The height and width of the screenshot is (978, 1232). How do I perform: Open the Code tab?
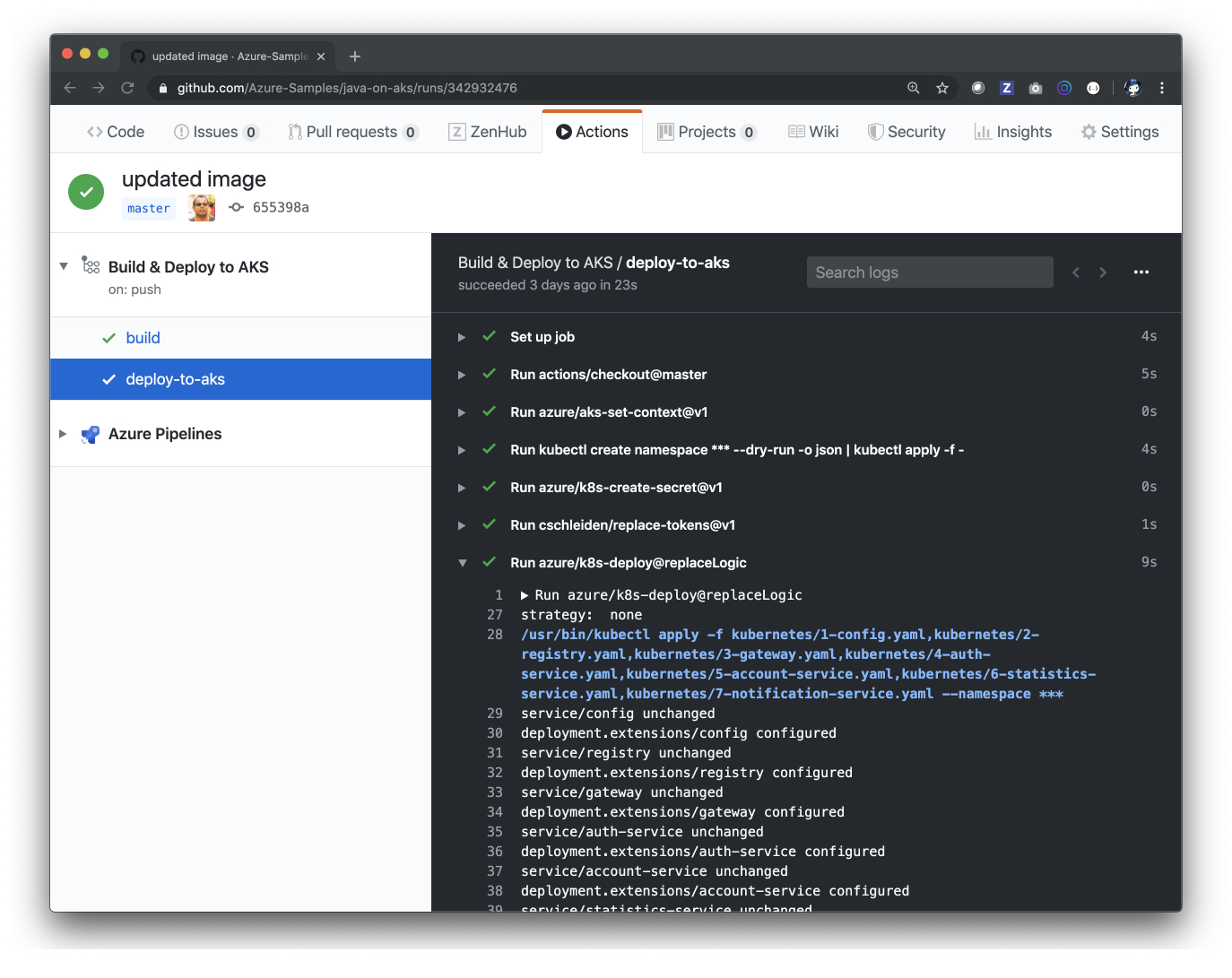116,132
